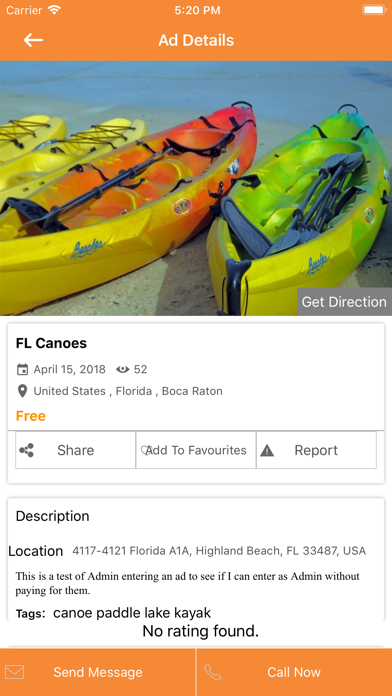392x696 pixels.
Task: Open the kayak photo
Action: tap(196, 188)
